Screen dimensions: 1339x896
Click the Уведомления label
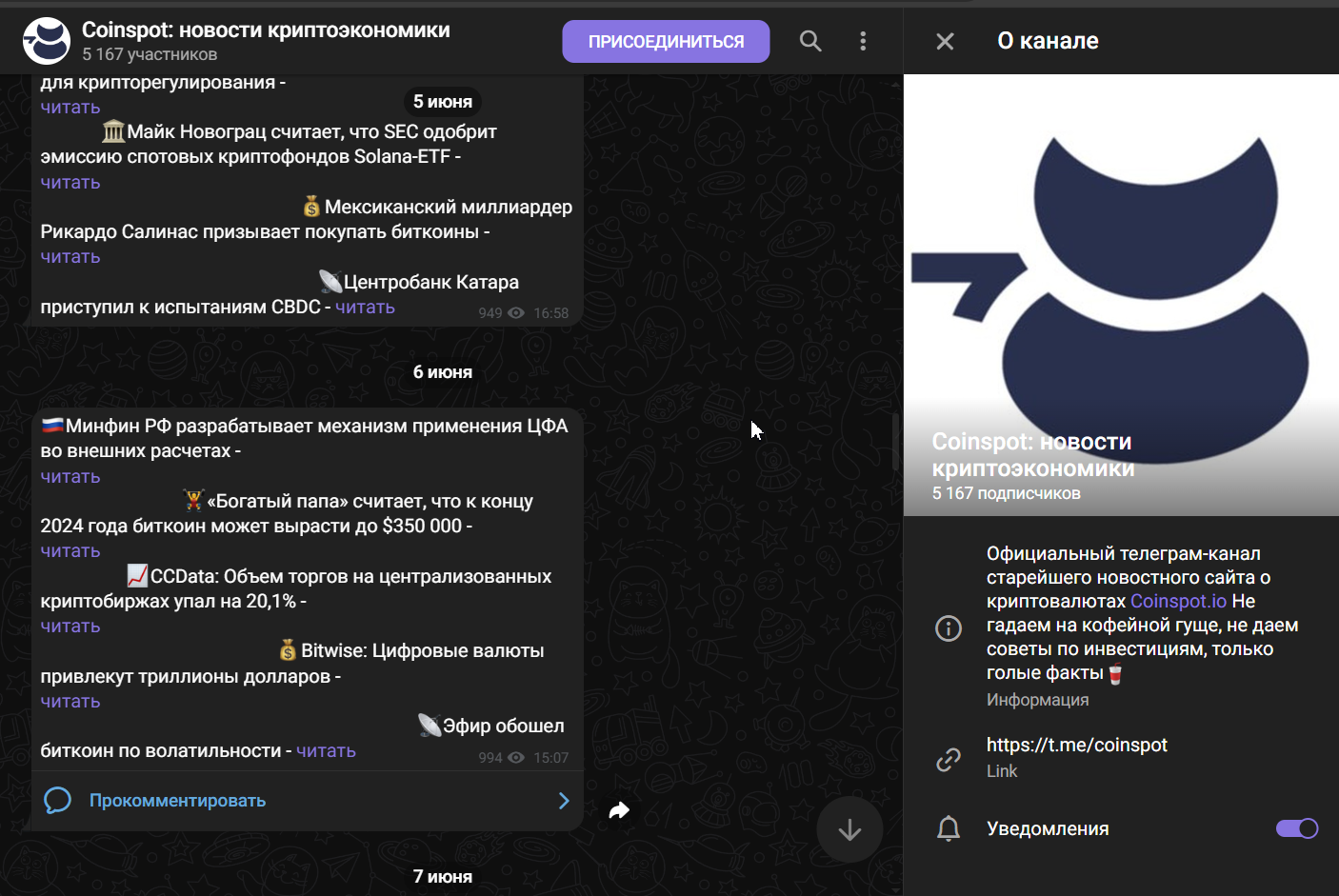coord(1048,828)
